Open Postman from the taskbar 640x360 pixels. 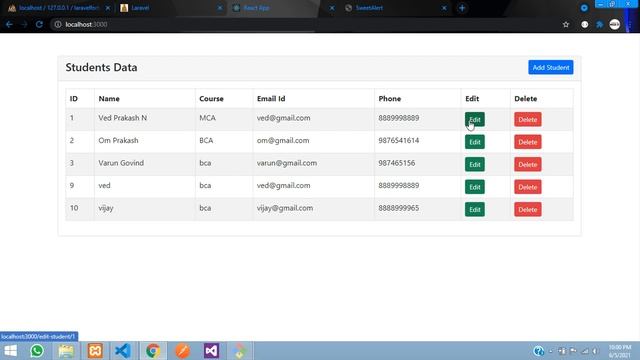(182, 351)
